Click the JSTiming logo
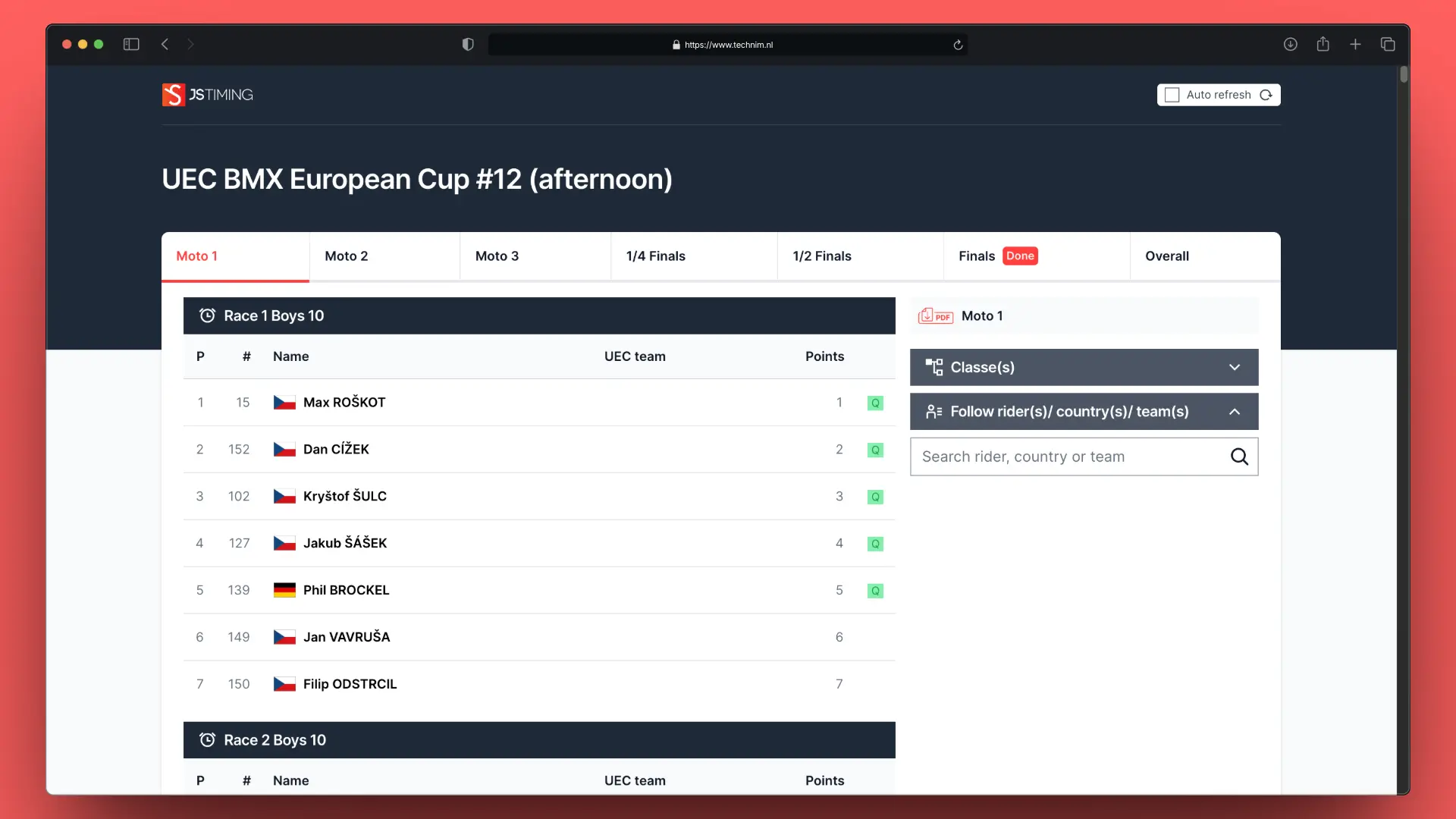1456x819 pixels. [x=207, y=95]
